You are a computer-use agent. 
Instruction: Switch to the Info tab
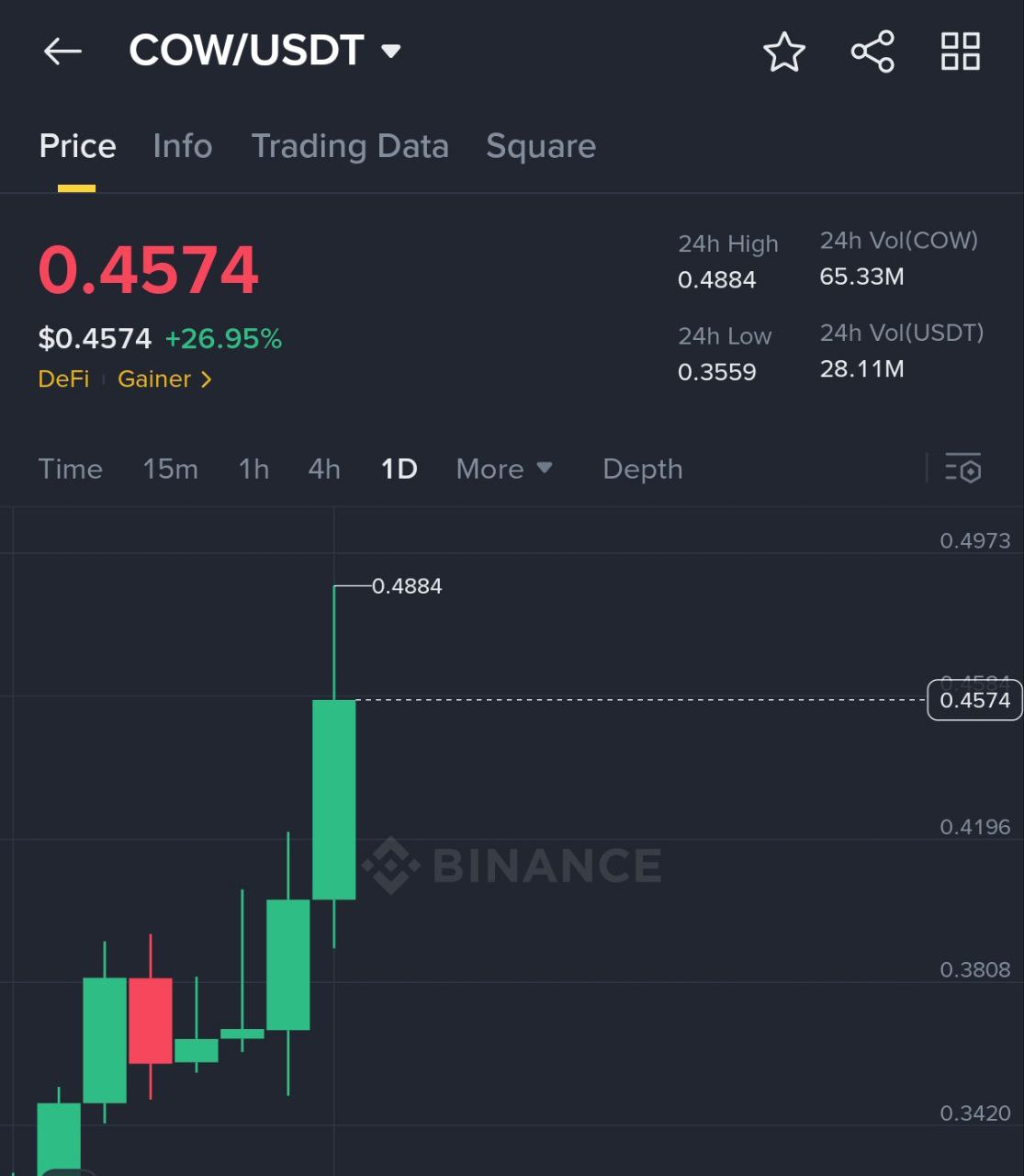(183, 146)
